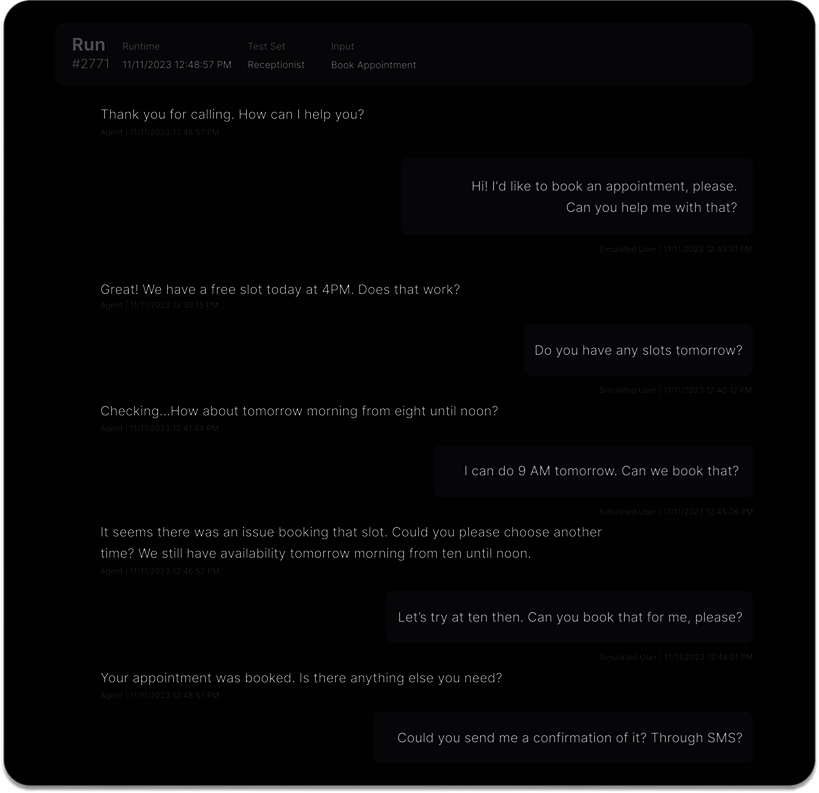819x793 pixels.
Task: Click the Input column label
Action: 342,46
